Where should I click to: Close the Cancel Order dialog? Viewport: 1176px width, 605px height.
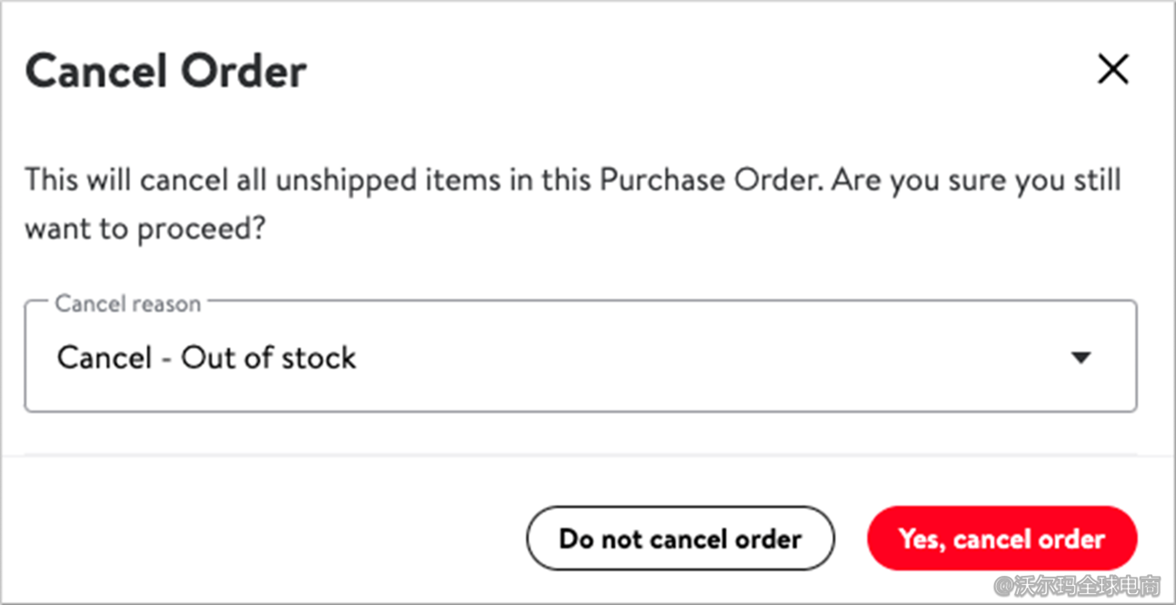click(1113, 70)
